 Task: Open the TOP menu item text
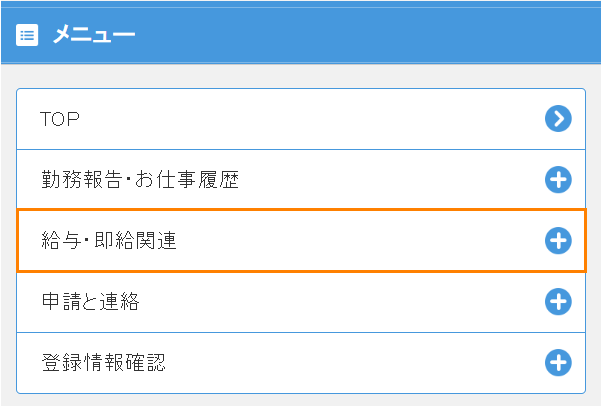point(60,119)
